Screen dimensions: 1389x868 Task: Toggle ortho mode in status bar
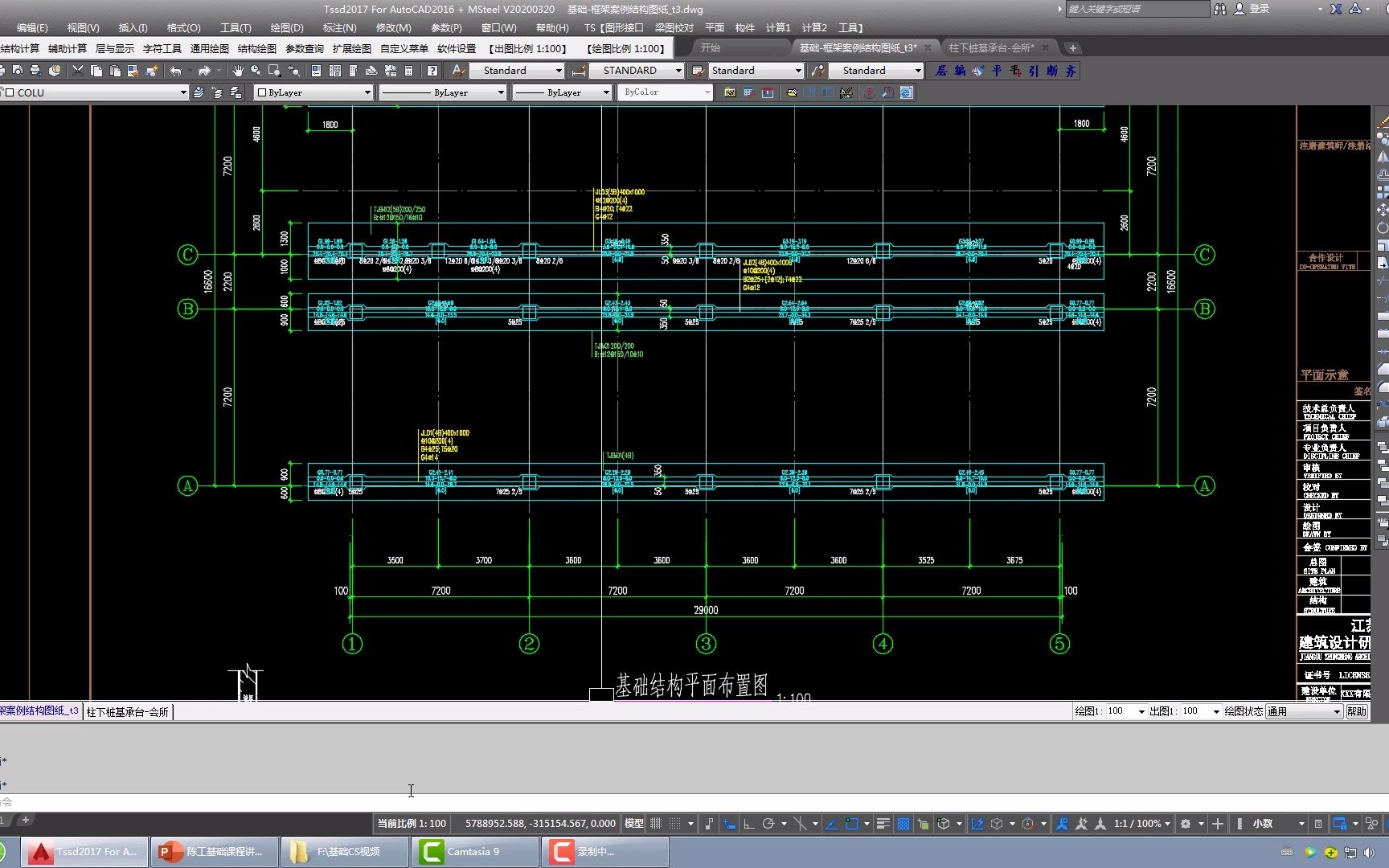(749, 824)
